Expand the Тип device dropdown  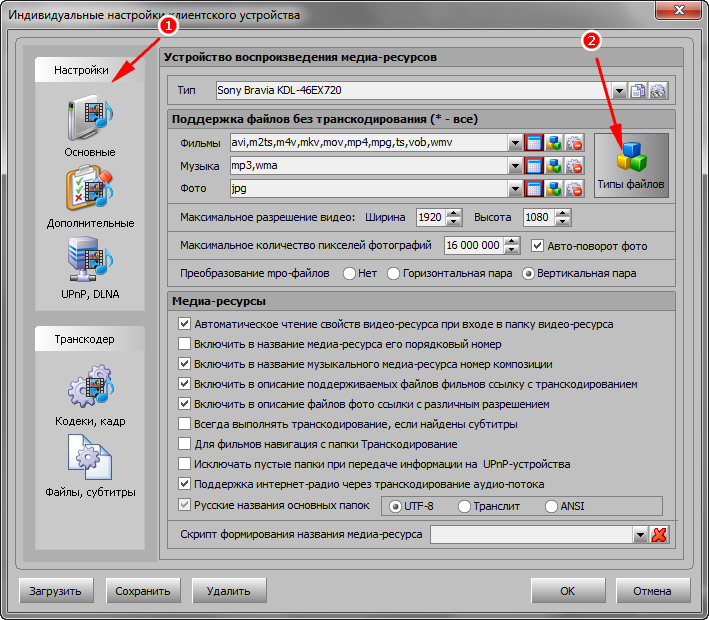[620, 91]
